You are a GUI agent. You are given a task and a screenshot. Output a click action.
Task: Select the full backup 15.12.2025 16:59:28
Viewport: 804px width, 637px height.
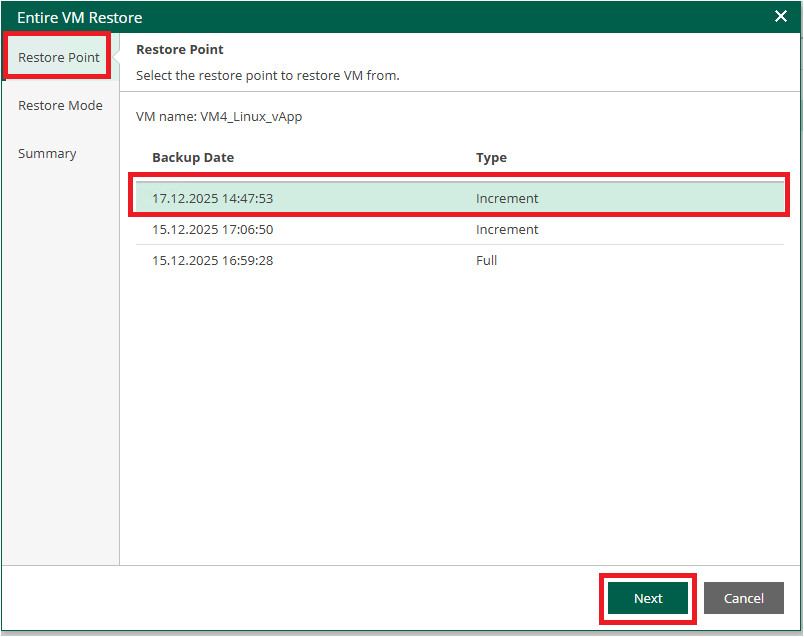[x=460, y=260]
